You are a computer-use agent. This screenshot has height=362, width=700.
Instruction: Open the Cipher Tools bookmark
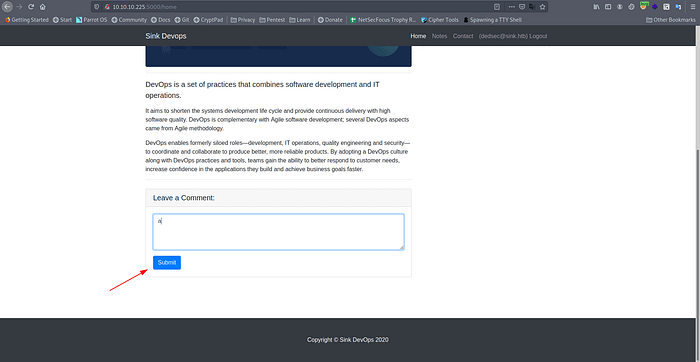[440, 20]
